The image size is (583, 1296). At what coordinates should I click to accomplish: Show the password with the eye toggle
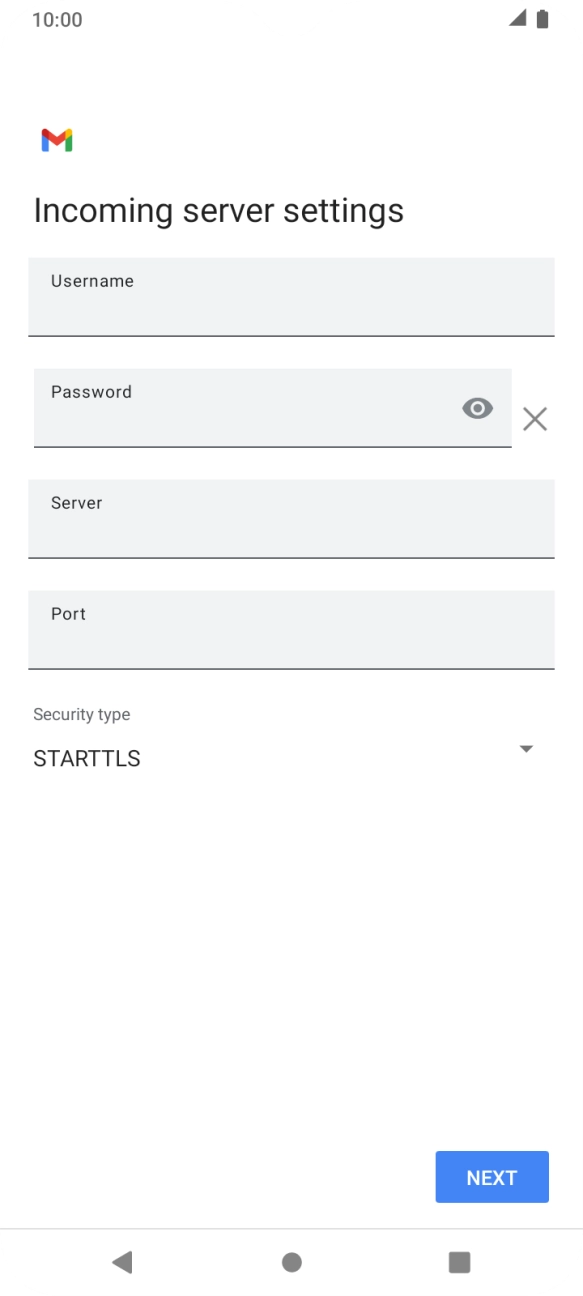[477, 408]
